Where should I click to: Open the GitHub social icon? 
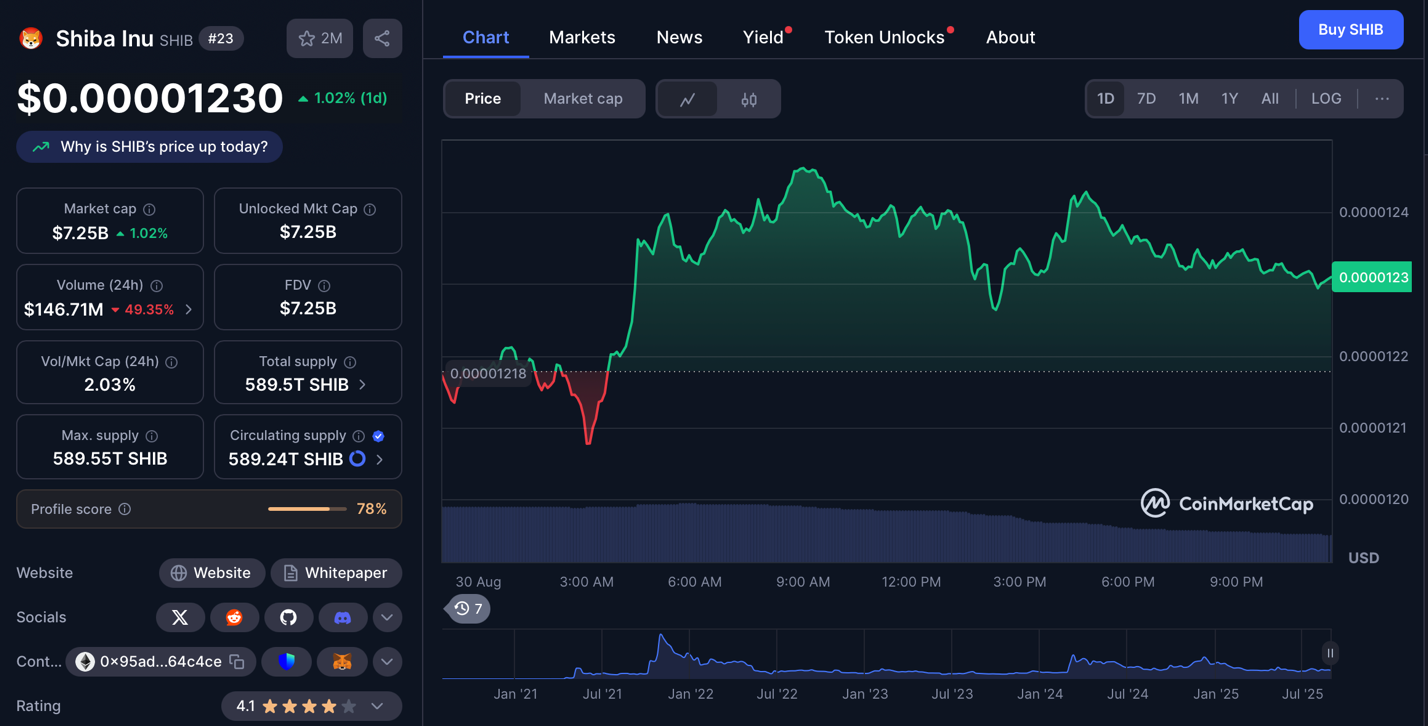[x=288, y=618]
